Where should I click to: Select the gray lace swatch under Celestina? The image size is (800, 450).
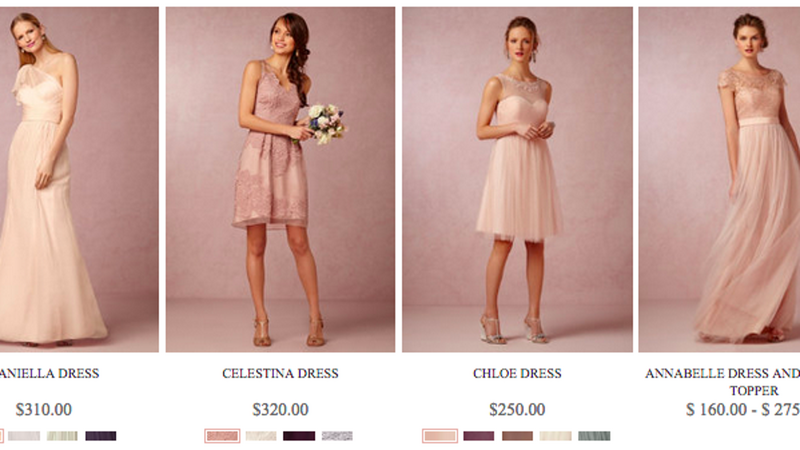coord(337,436)
